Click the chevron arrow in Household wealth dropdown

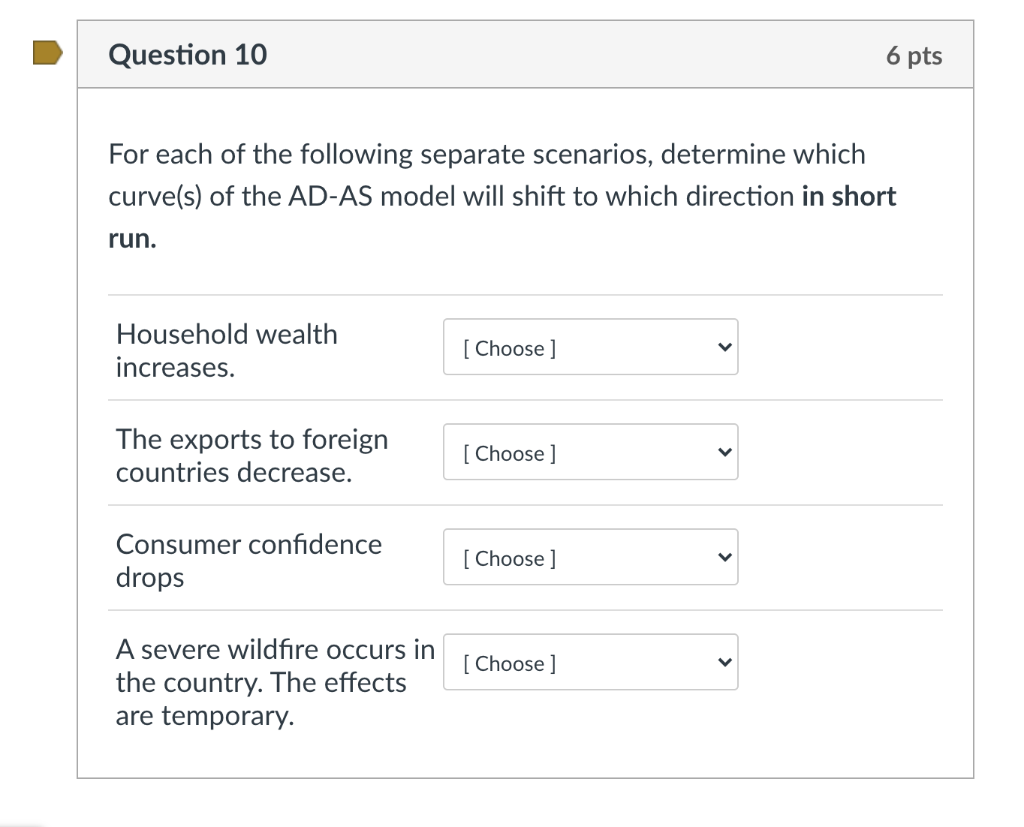725,348
